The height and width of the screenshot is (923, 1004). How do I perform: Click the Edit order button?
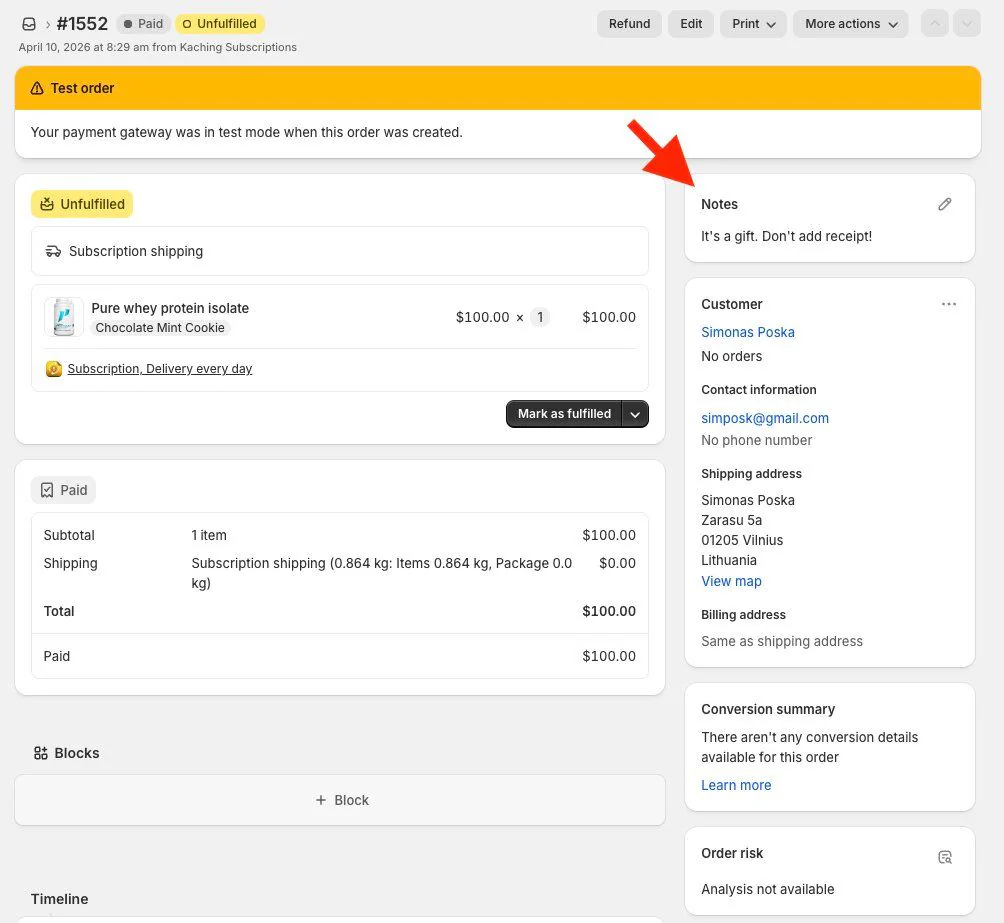691,24
